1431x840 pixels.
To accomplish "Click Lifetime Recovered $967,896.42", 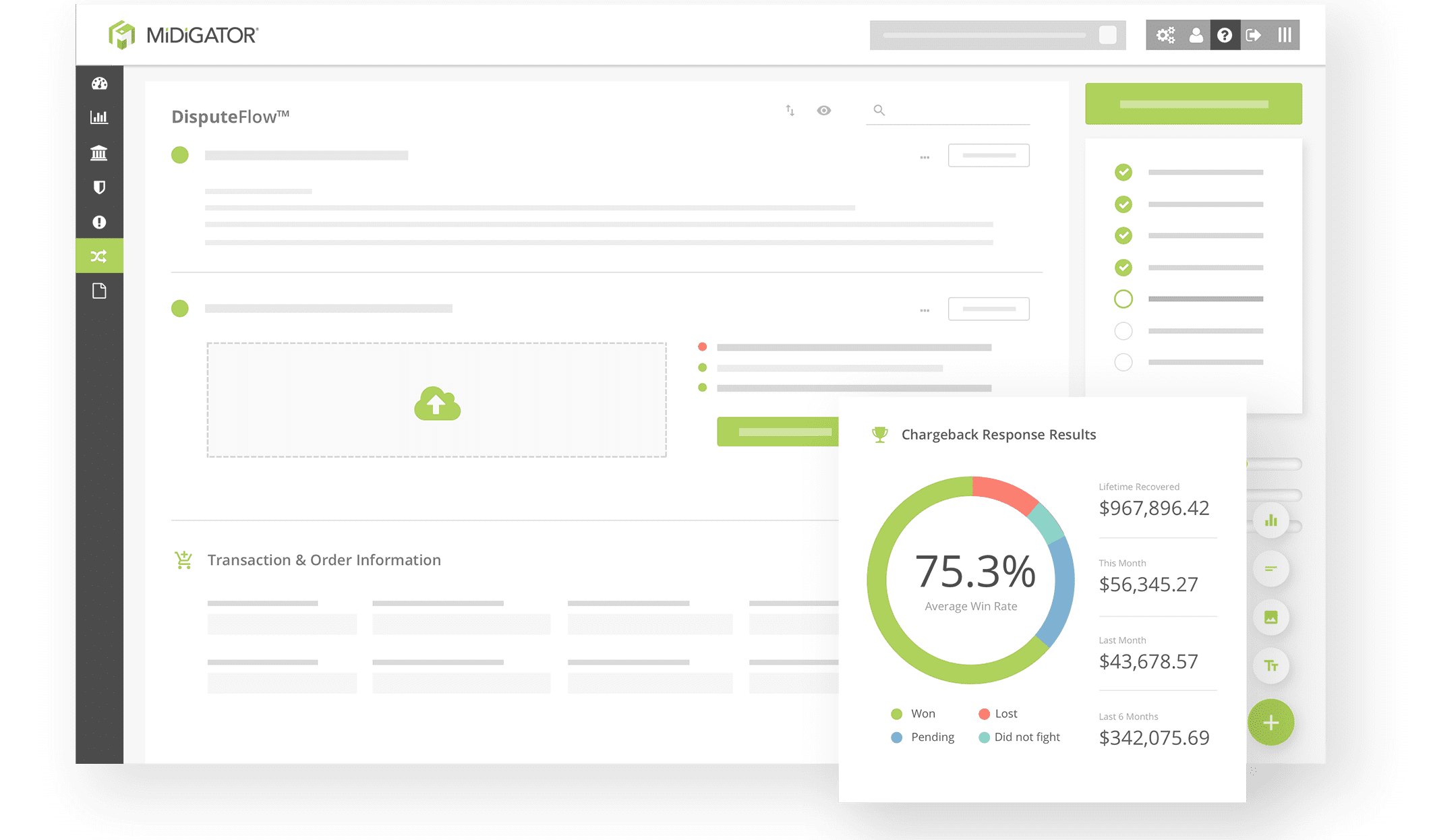I will (x=1154, y=508).
